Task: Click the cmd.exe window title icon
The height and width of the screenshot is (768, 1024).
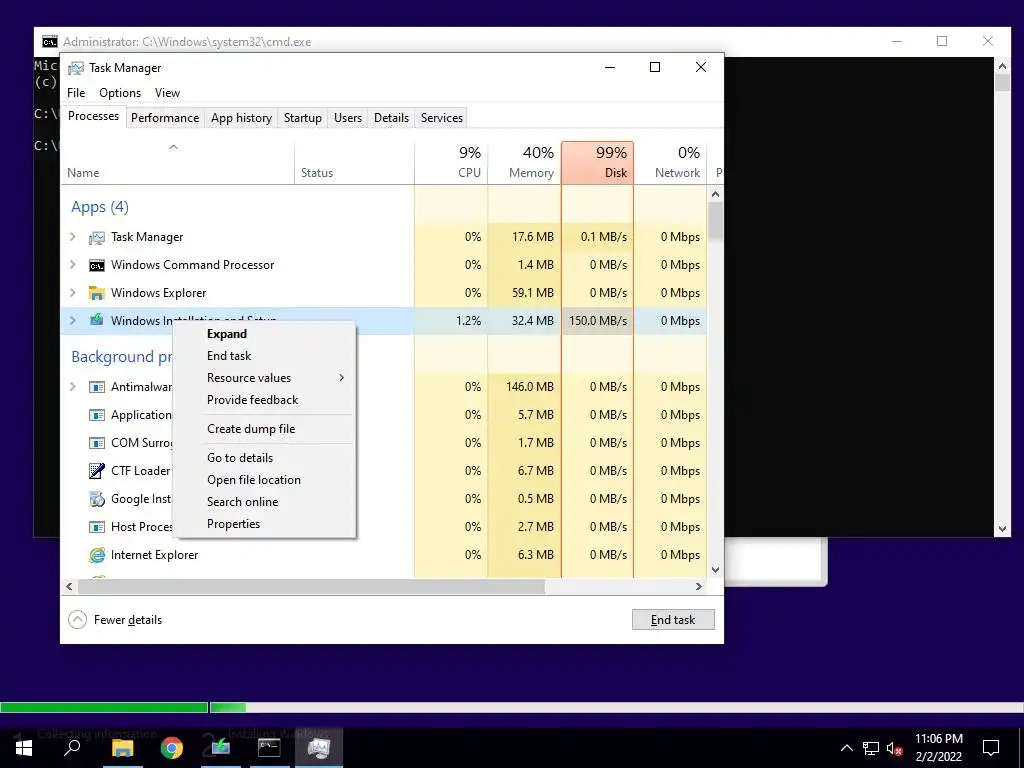Action: 50,42
